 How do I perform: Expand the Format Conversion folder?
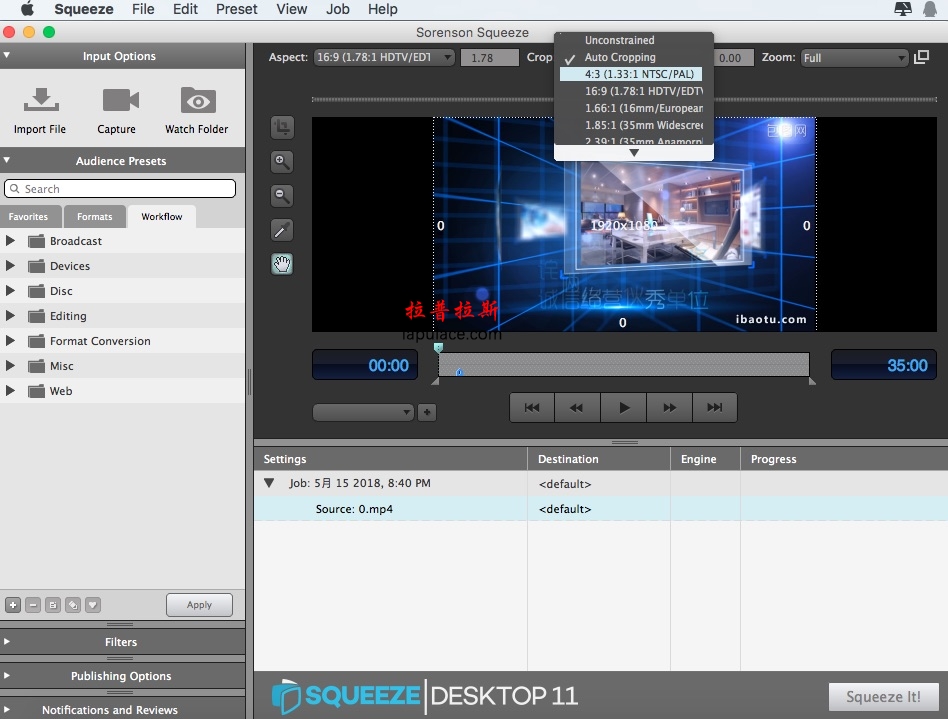[10, 340]
